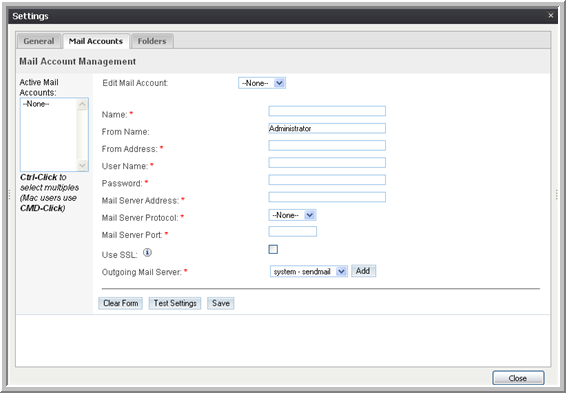Select the Mail Accounts tab

pos(96,41)
